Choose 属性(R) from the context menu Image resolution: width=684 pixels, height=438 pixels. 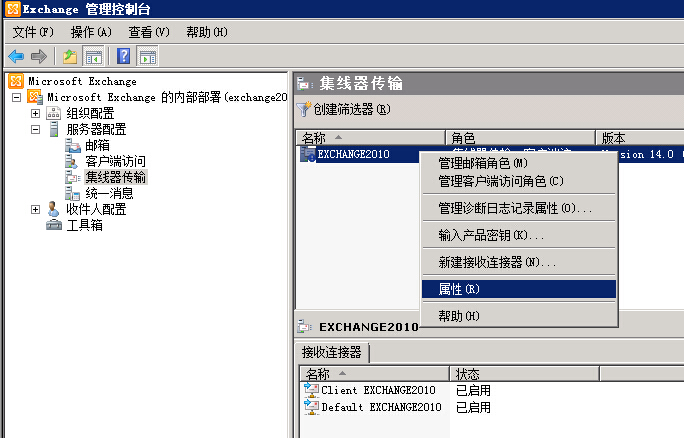click(x=459, y=289)
